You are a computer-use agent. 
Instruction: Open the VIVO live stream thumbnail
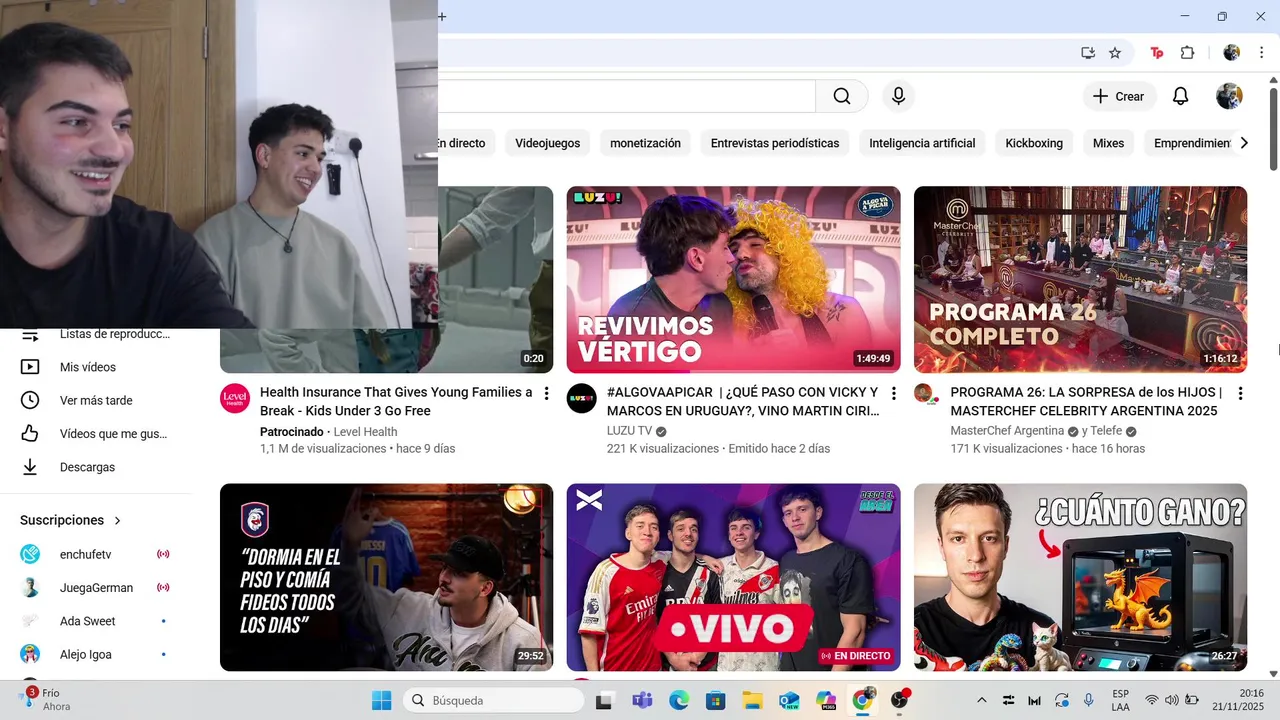tap(733, 577)
